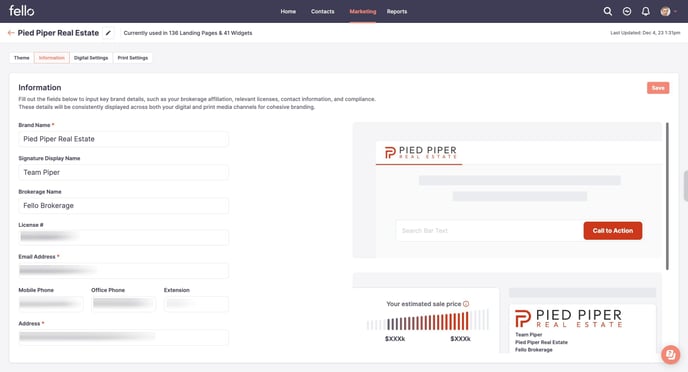
Task: Open the user avatar menu
Action: point(669,11)
